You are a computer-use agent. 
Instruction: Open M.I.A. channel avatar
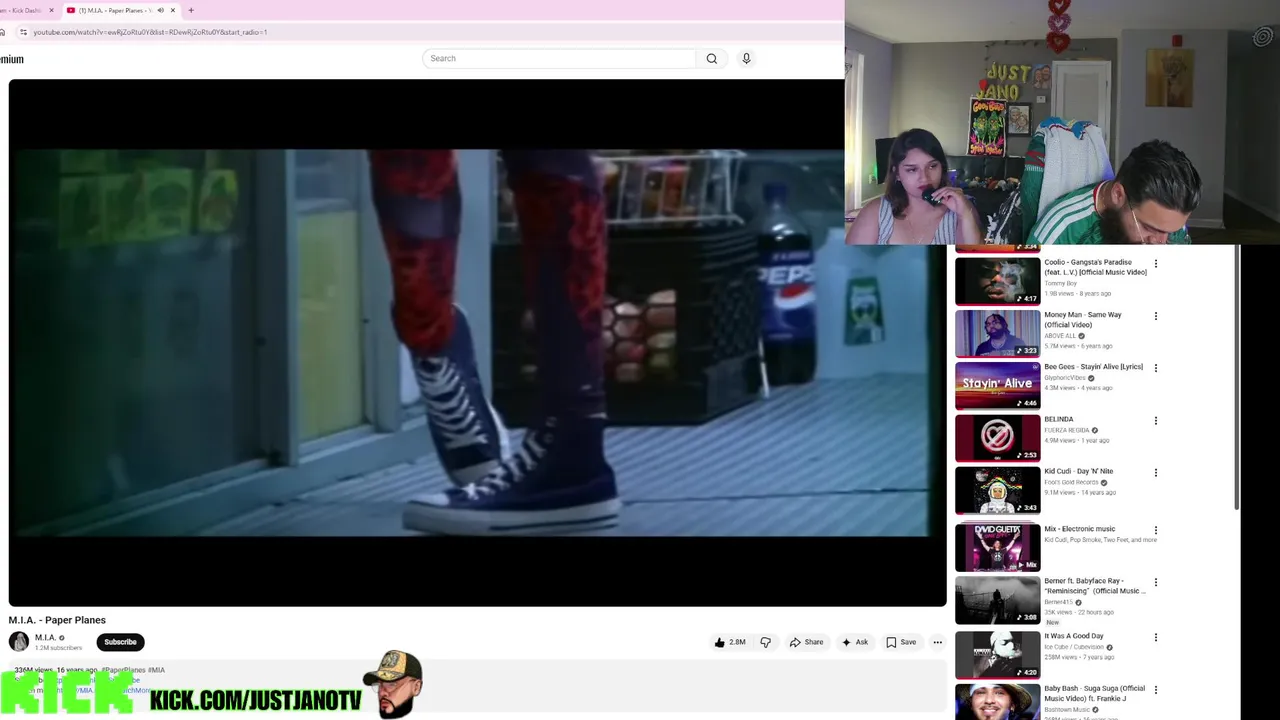19,642
